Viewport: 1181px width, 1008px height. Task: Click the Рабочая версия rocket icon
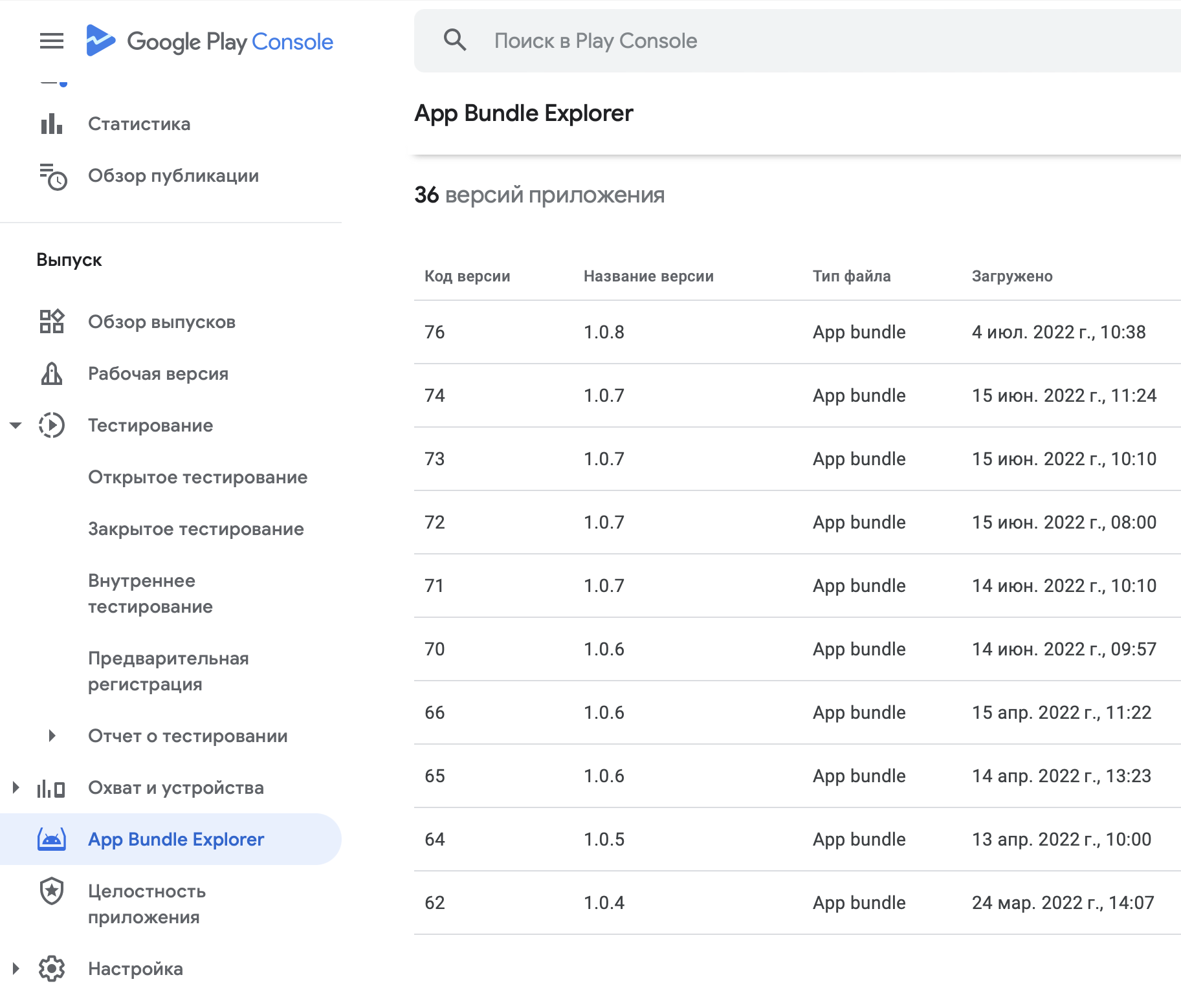pos(52,373)
